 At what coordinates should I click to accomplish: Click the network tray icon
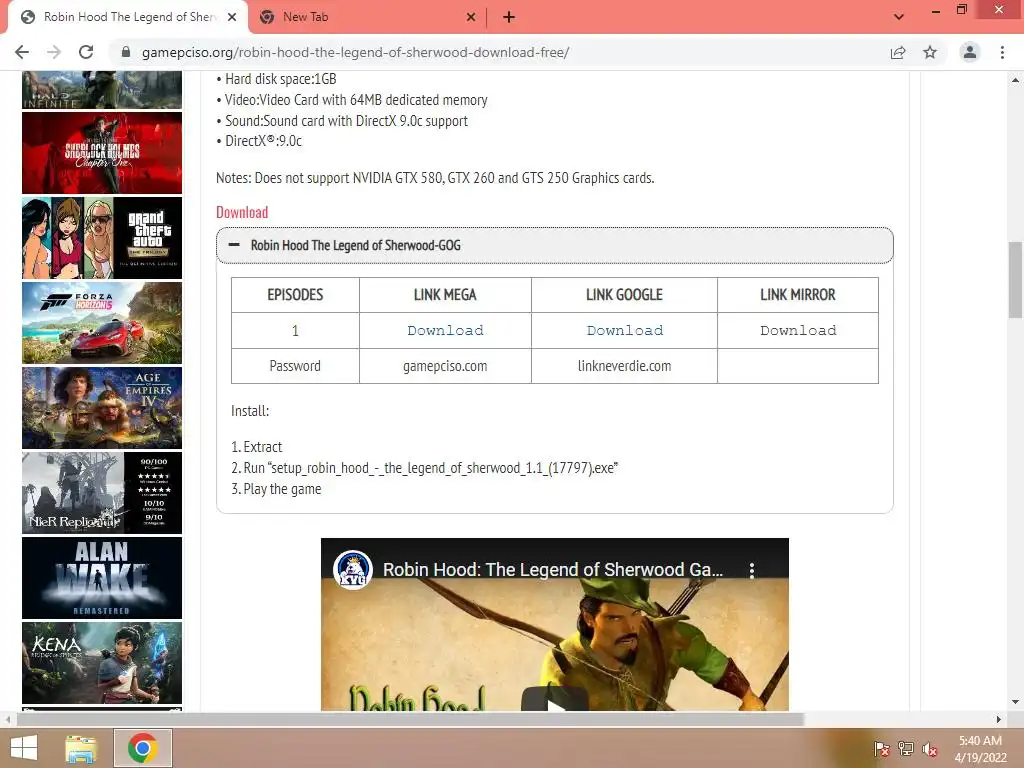tap(906, 749)
